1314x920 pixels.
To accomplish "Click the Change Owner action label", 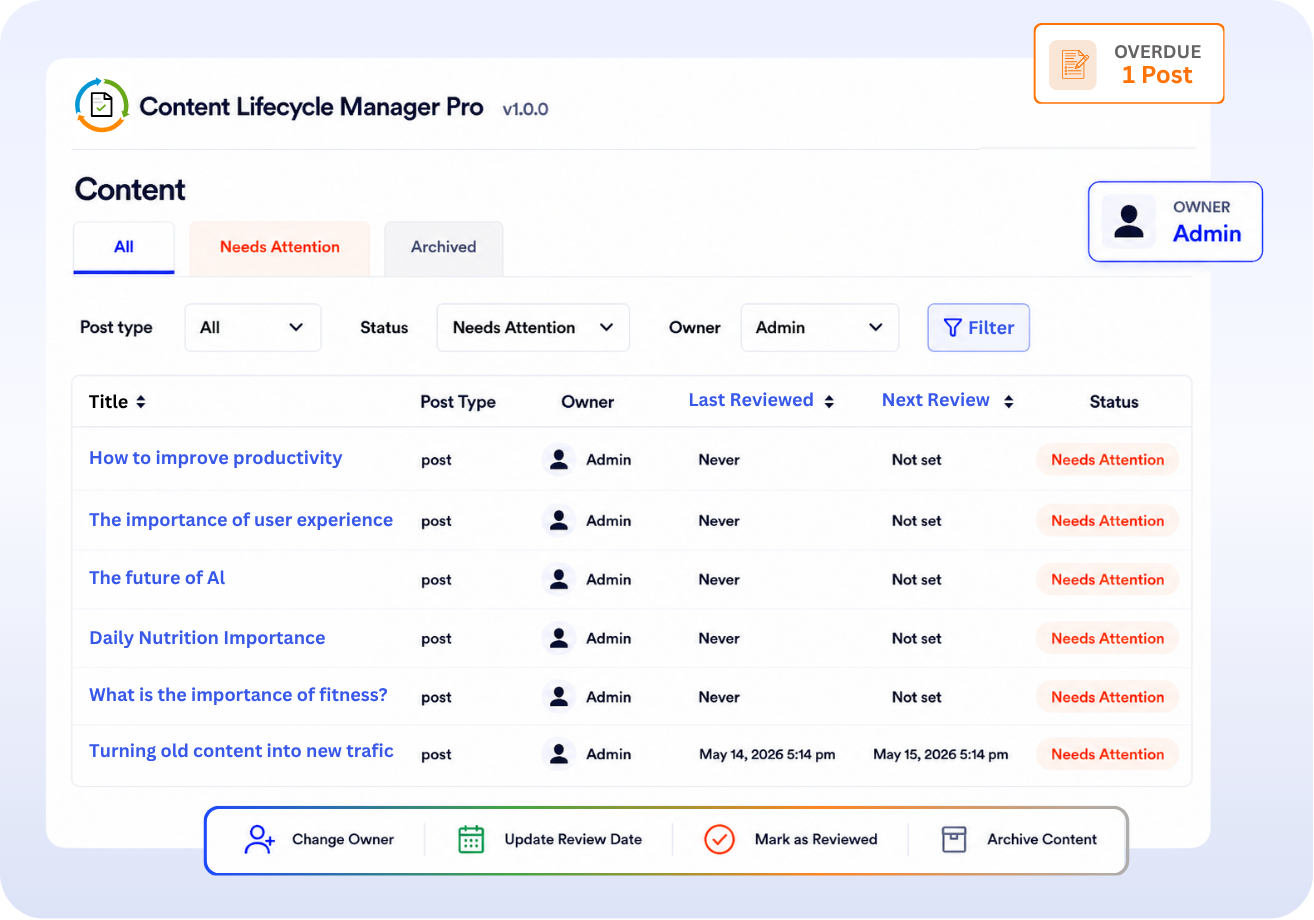I will point(343,840).
